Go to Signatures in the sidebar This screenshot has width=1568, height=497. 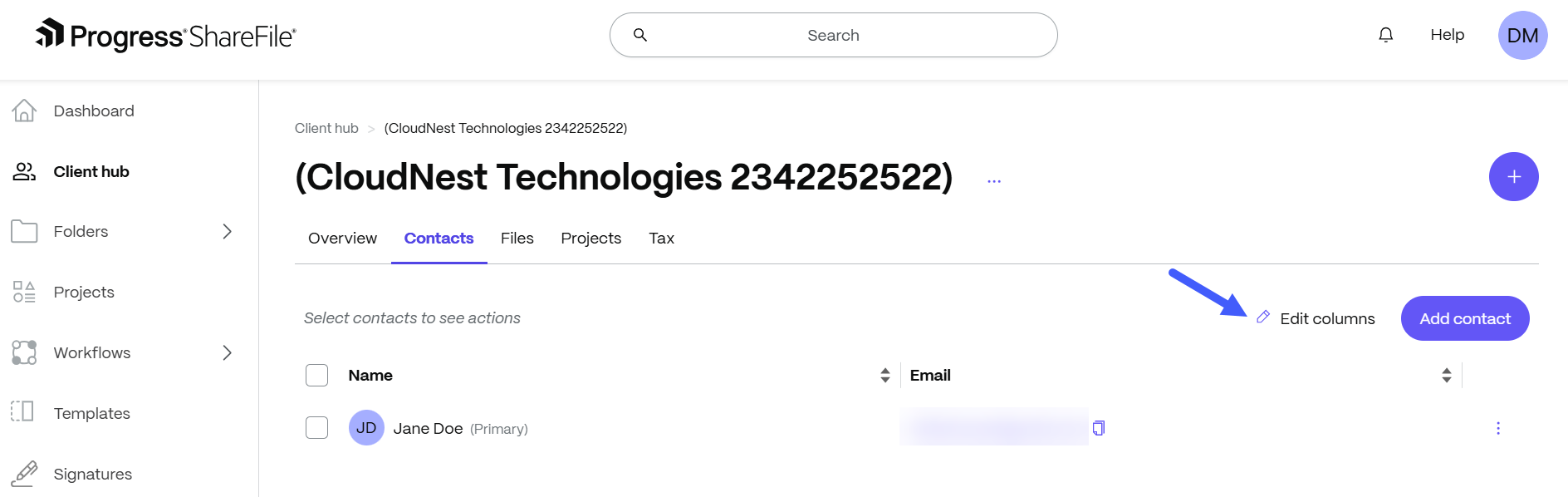92,474
